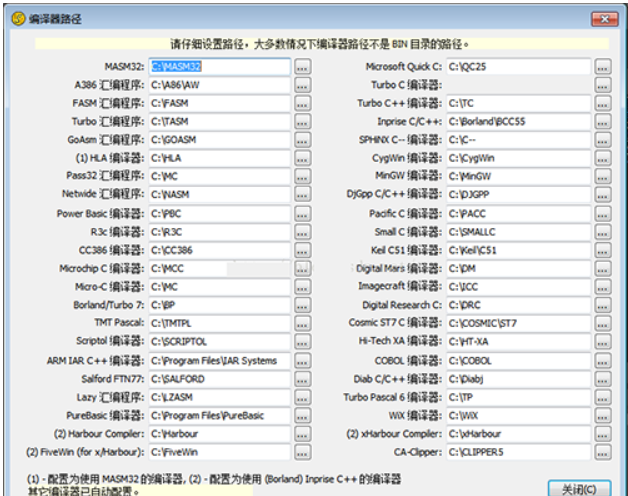Browse for Cosmic ST7 C compiler path
This screenshot has height=496, width=628.
(603, 323)
